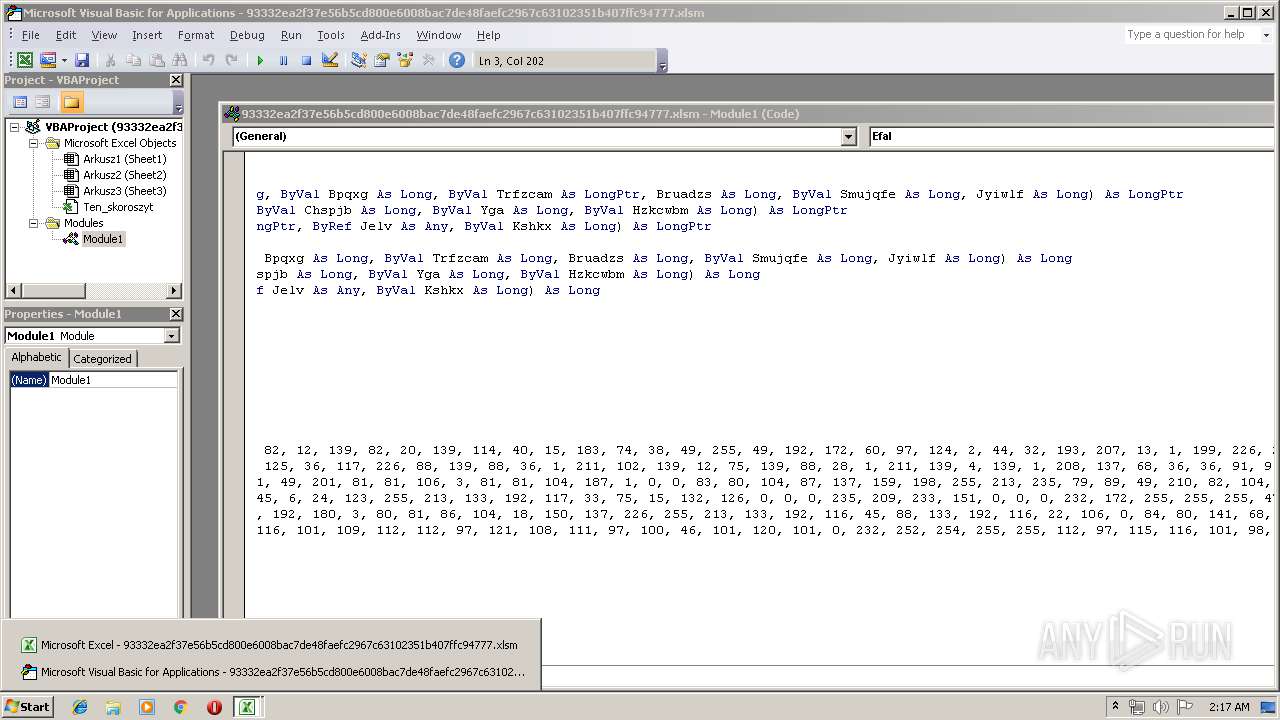Click View Code icon in Project panel
The width and height of the screenshot is (1280, 720).
click(20, 102)
